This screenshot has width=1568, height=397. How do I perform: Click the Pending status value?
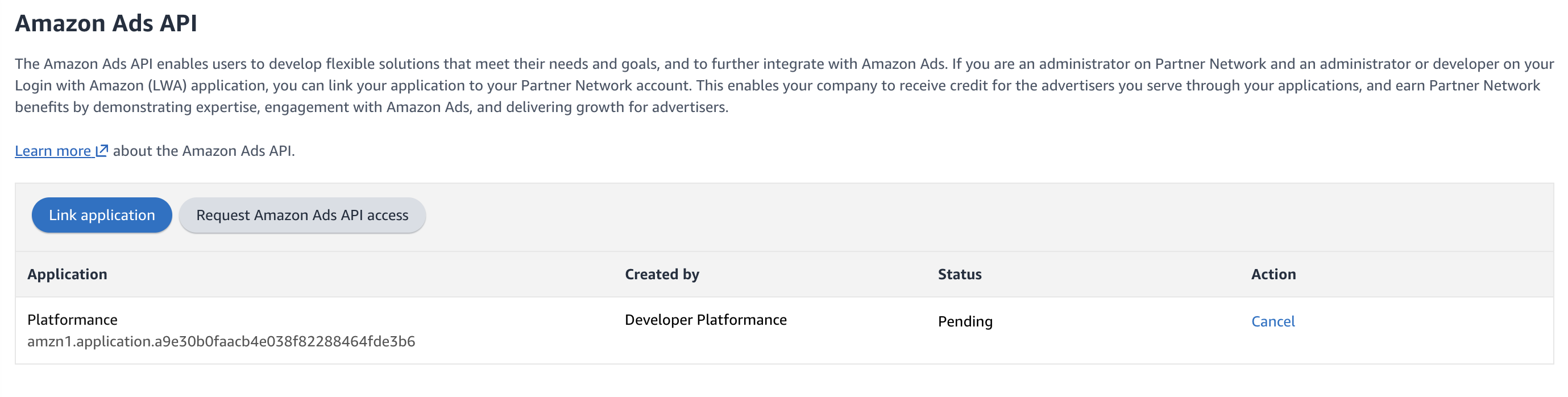tap(964, 321)
